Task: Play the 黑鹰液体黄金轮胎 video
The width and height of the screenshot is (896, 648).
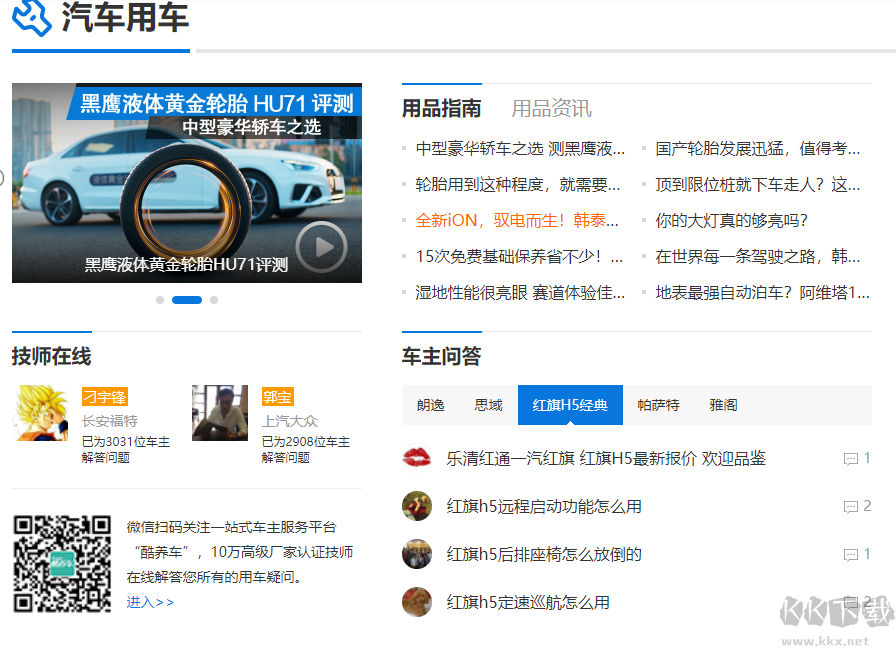Action: pos(321,247)
